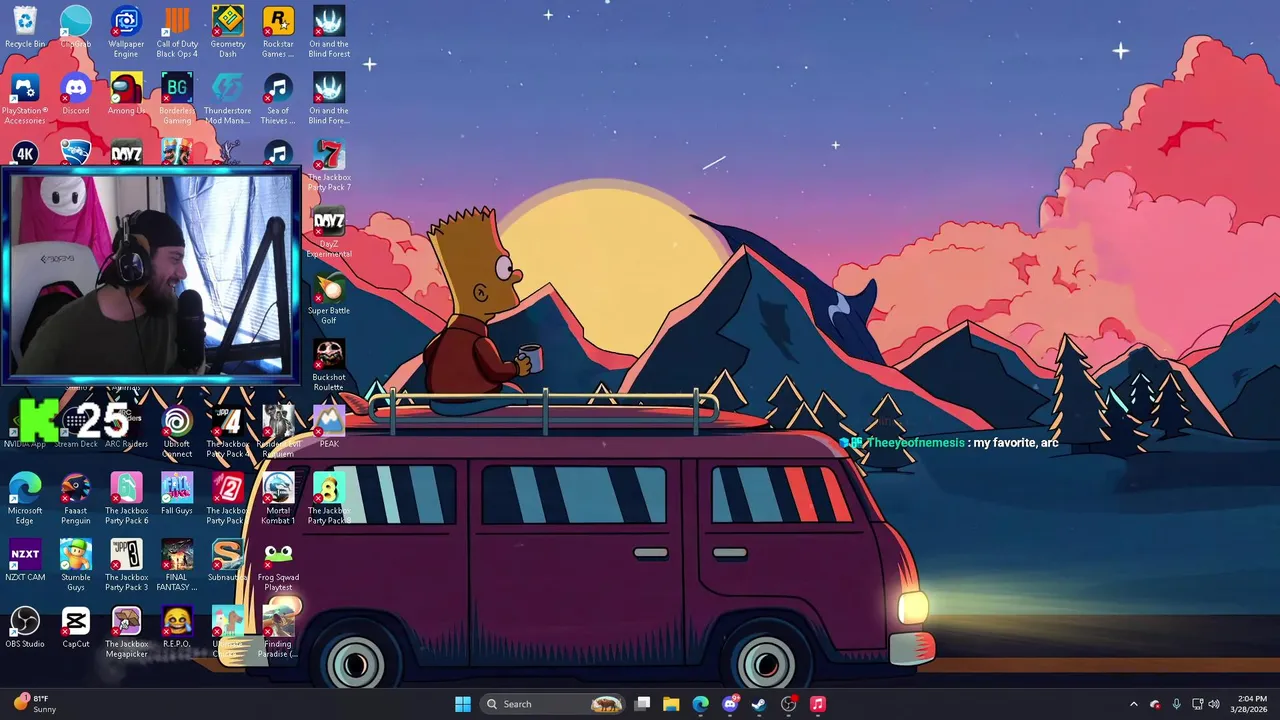Open Thunderstore Mod Manager icon
1280x720 pixels.
(x=228, y=99)
